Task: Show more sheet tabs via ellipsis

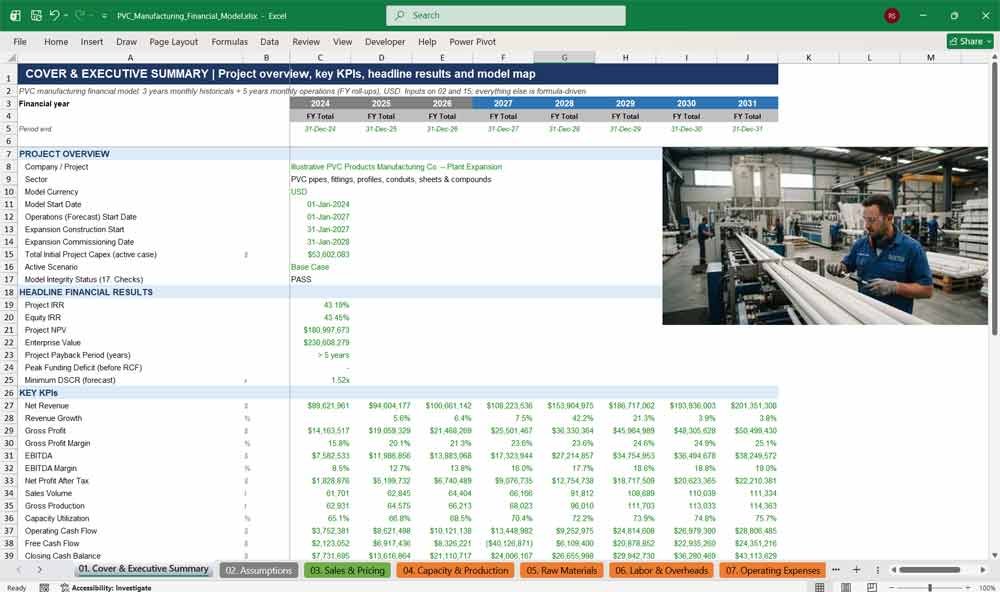Action: 836,570
